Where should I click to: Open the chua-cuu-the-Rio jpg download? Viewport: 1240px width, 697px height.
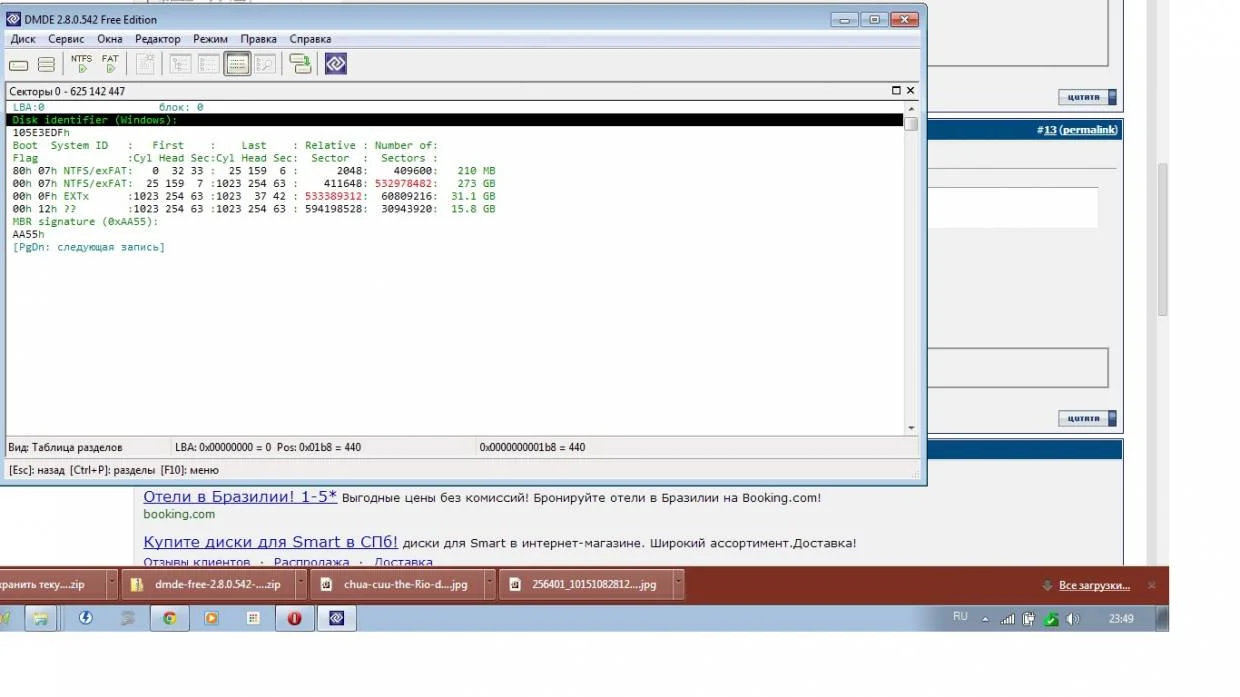click(398, 584)
